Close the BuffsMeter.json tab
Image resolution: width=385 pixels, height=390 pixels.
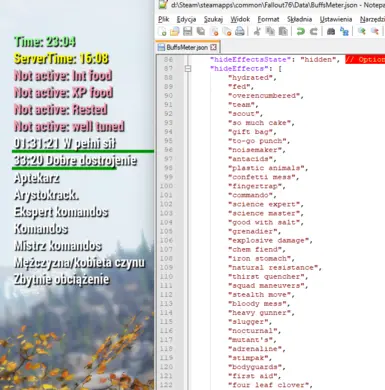point(213,47)
